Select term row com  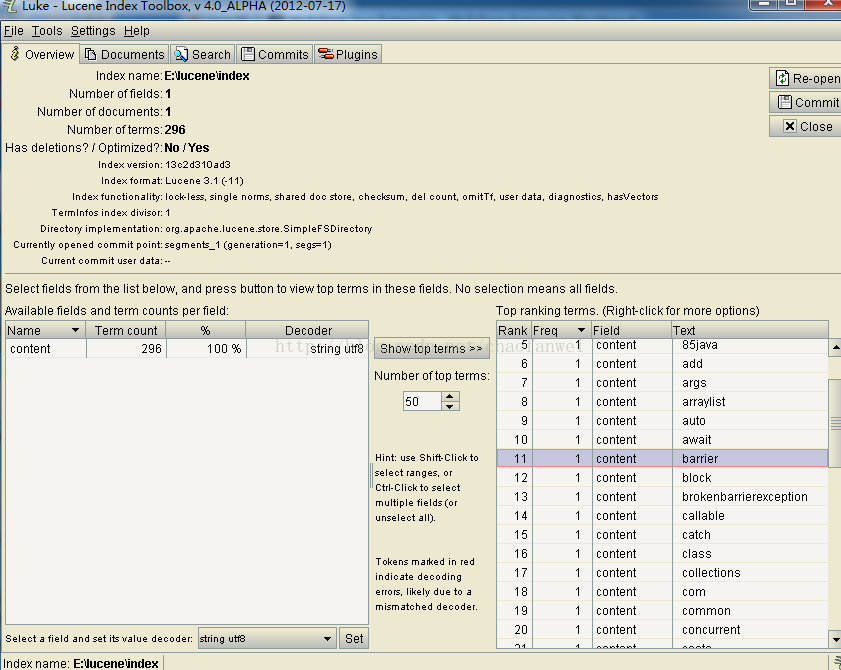(x=662, y=592)
